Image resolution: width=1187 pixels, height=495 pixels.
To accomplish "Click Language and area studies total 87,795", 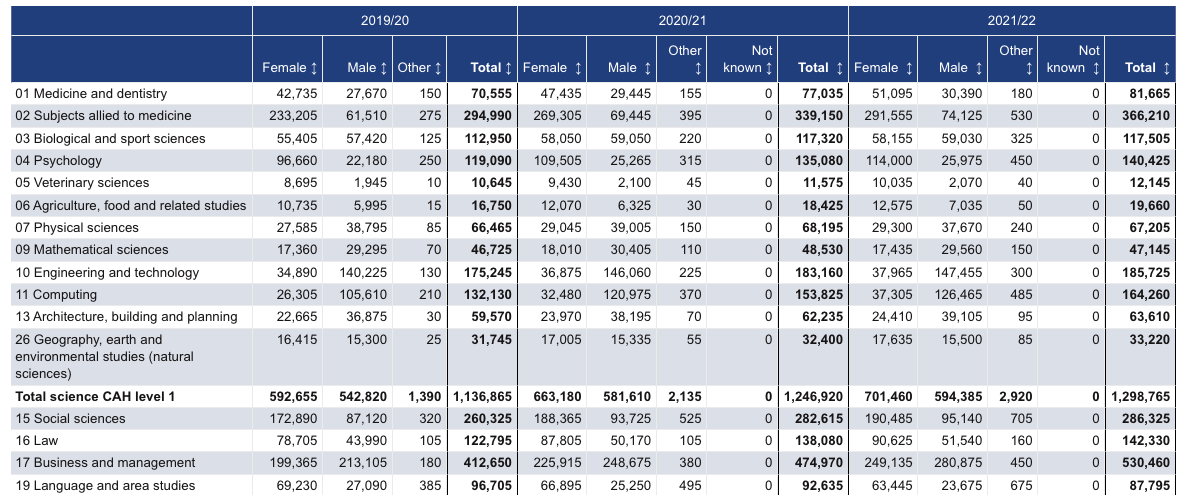I will tap(1150, 485).
